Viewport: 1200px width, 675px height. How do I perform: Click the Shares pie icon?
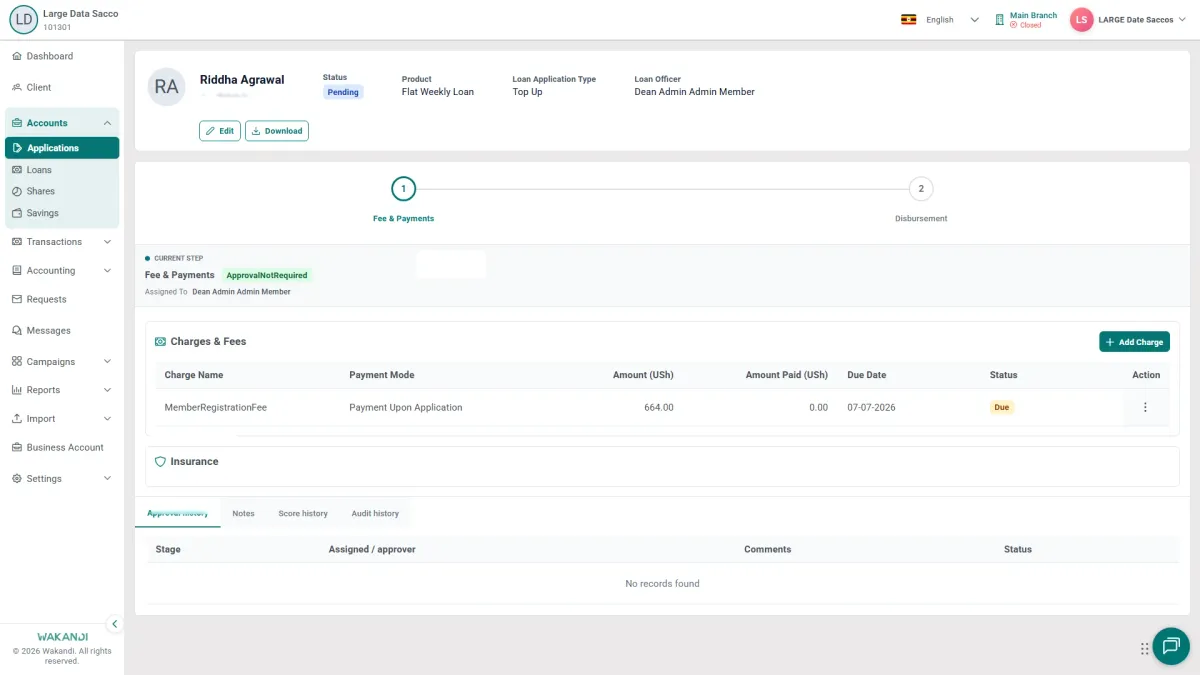(x=17, y=191)
